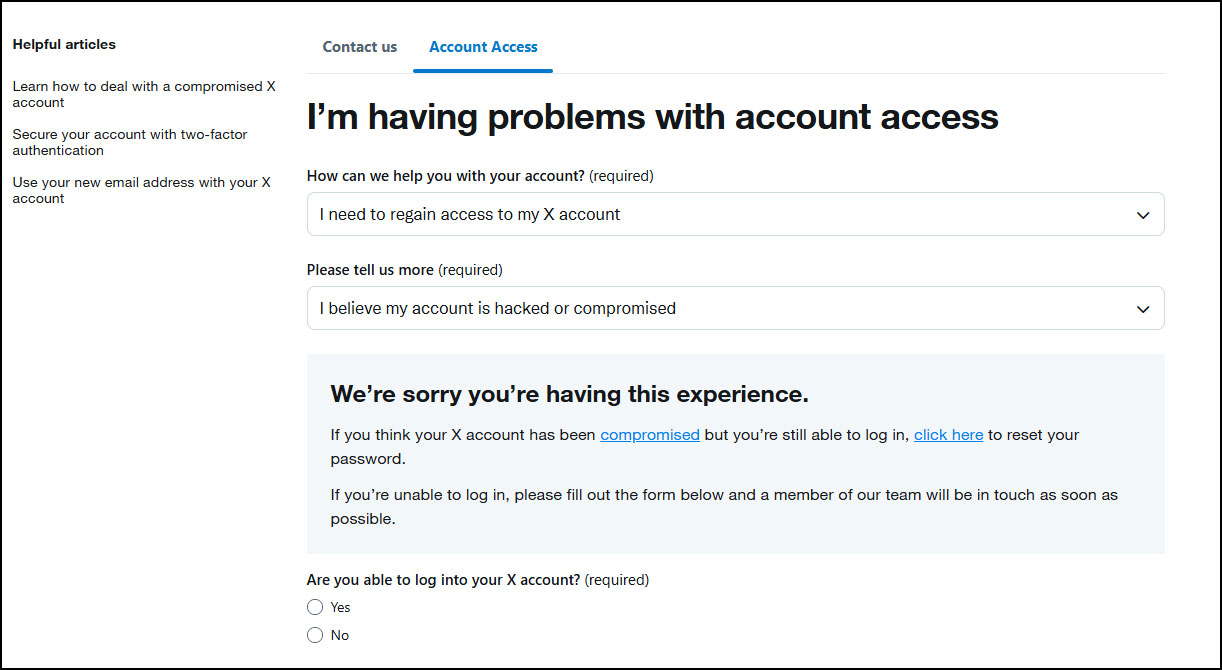Image resolution: width=1222 pixels, height=670 pixels.
Task: Click the 'Yes' label text
Action: coord(341,607)
